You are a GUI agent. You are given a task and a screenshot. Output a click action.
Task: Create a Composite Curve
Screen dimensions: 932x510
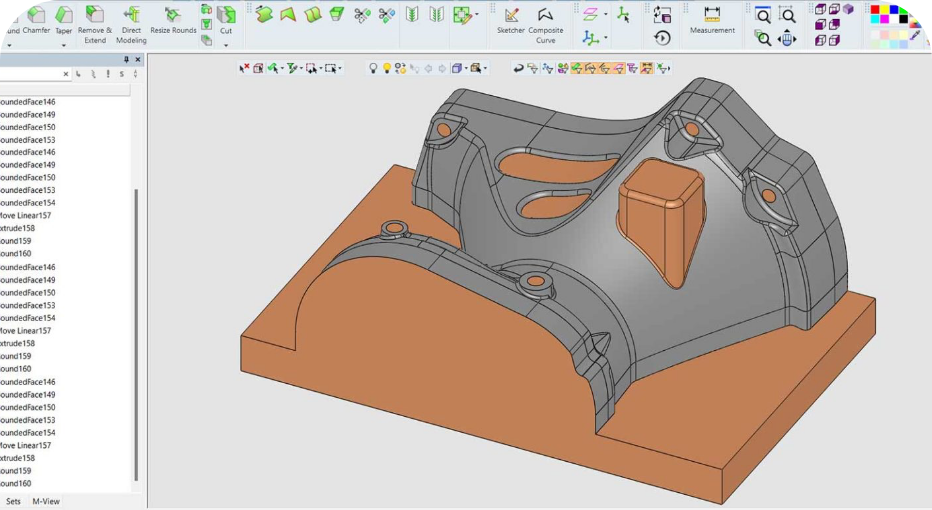546,24
